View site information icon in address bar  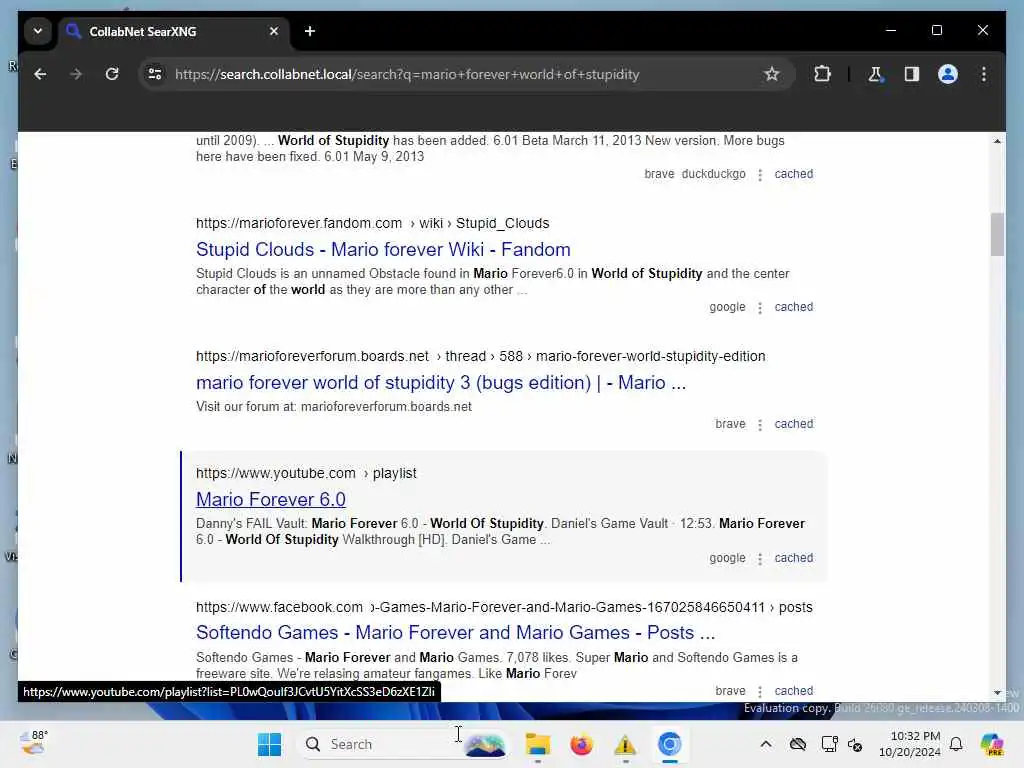[x=155, y=74]
